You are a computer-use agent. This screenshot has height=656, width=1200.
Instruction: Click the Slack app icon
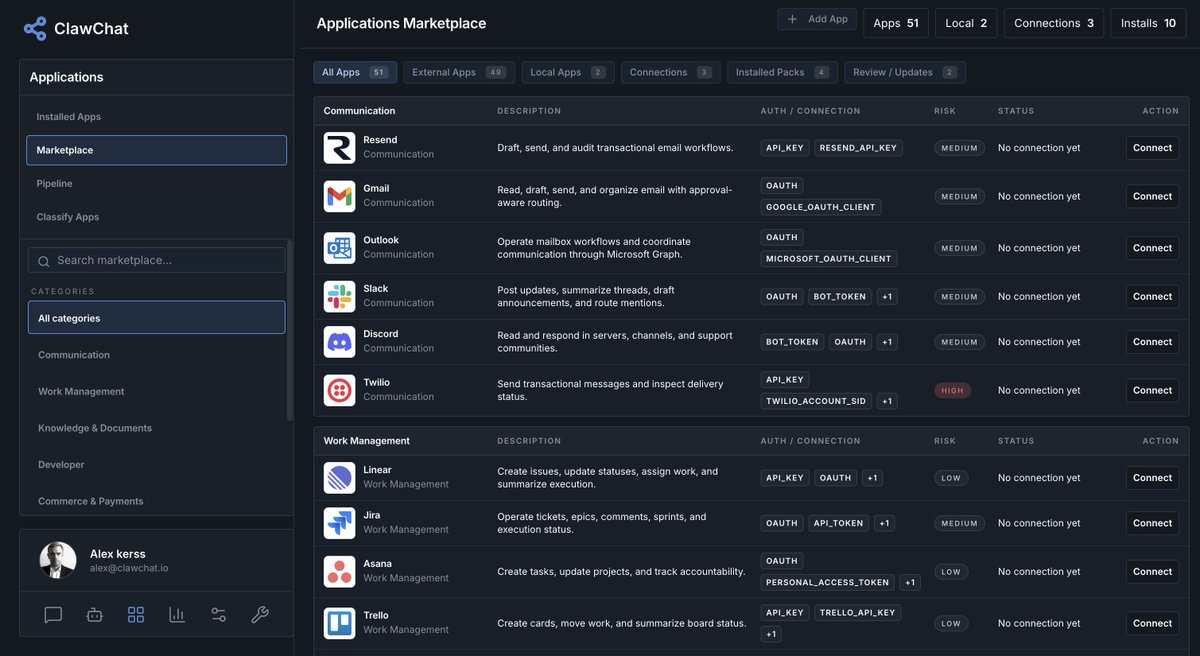(340, 296)
